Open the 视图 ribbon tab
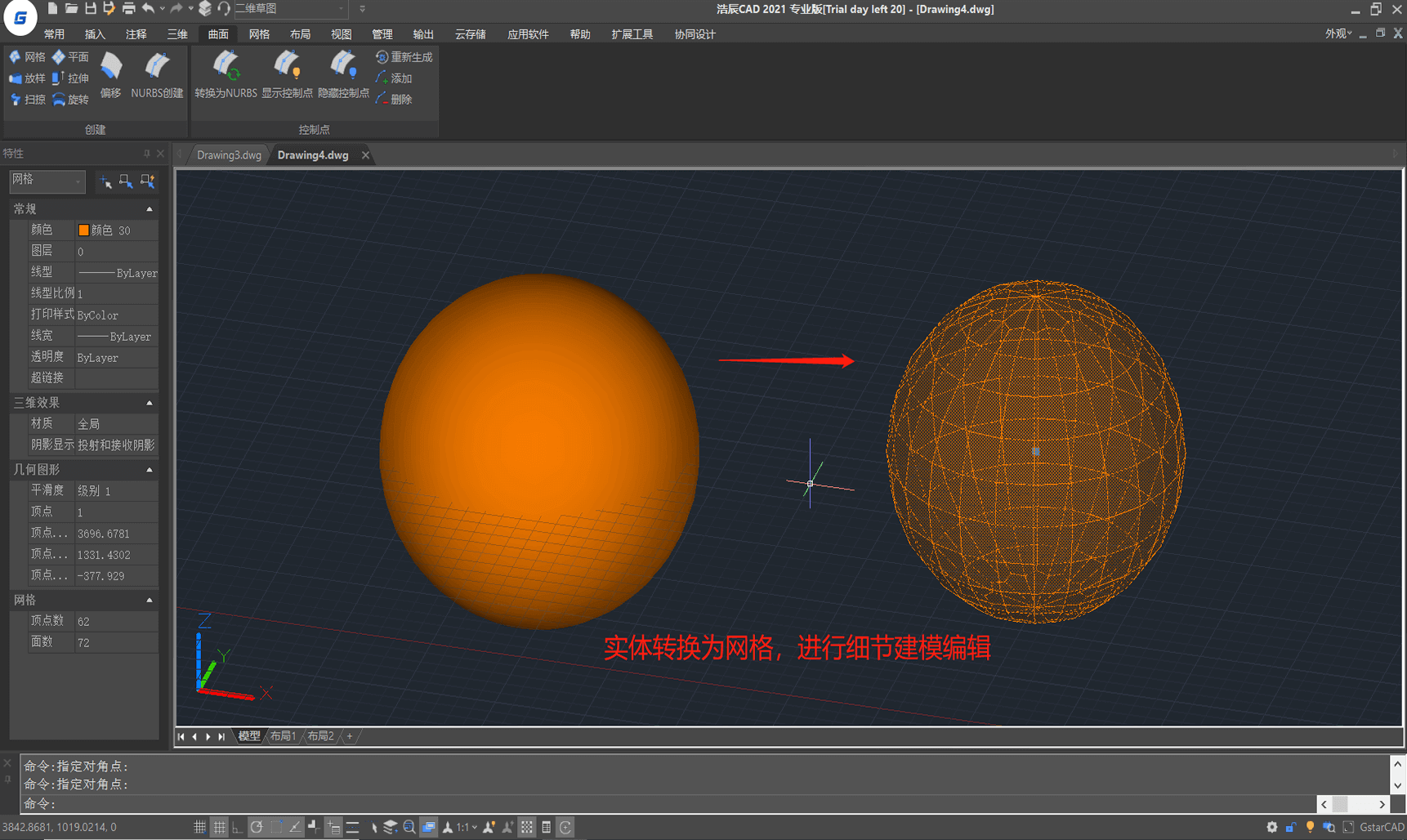The height and width of the screenshot is (840, 1407). 341,34
